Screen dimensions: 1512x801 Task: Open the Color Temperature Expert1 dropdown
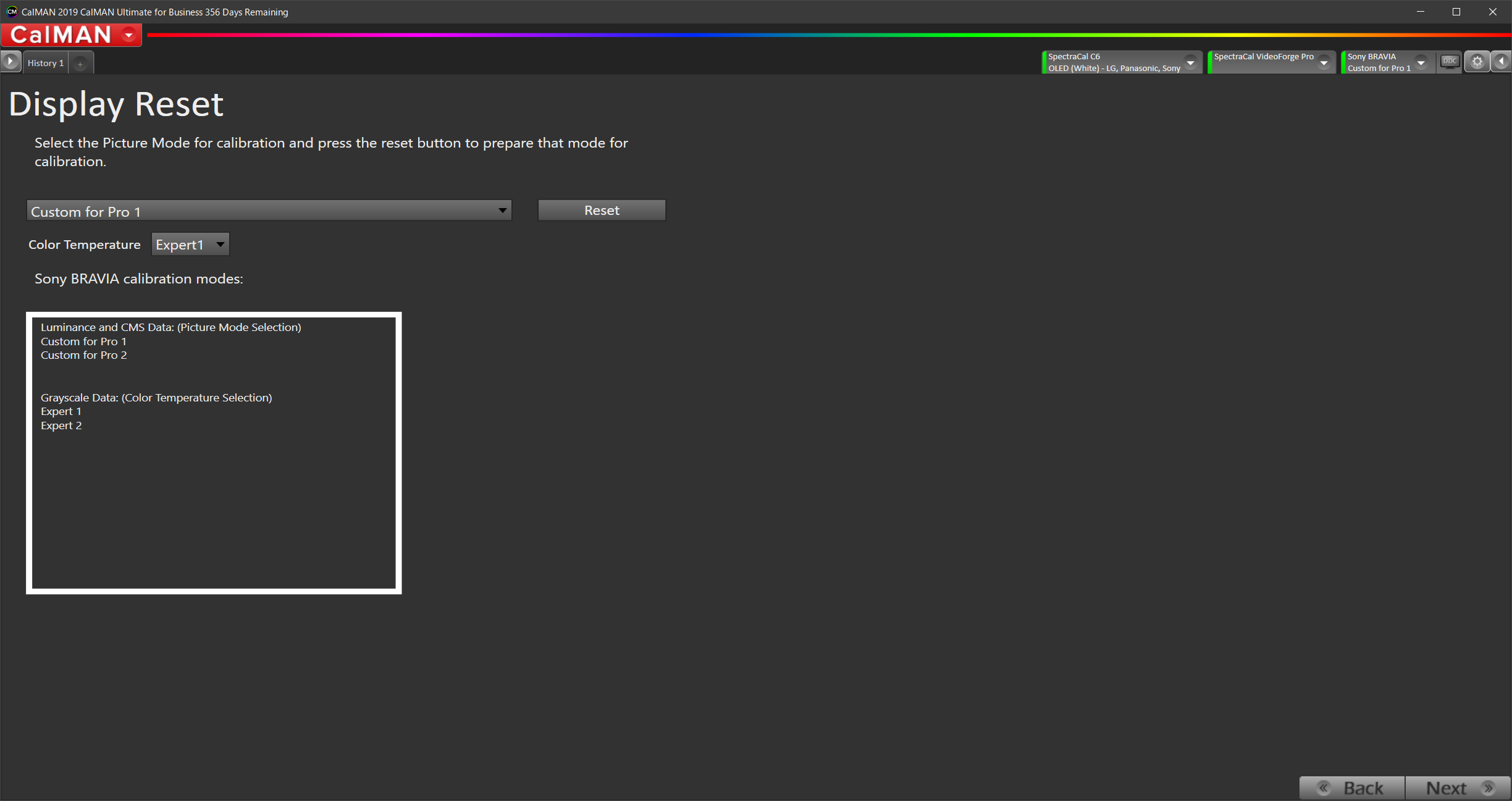coord(190,245)
